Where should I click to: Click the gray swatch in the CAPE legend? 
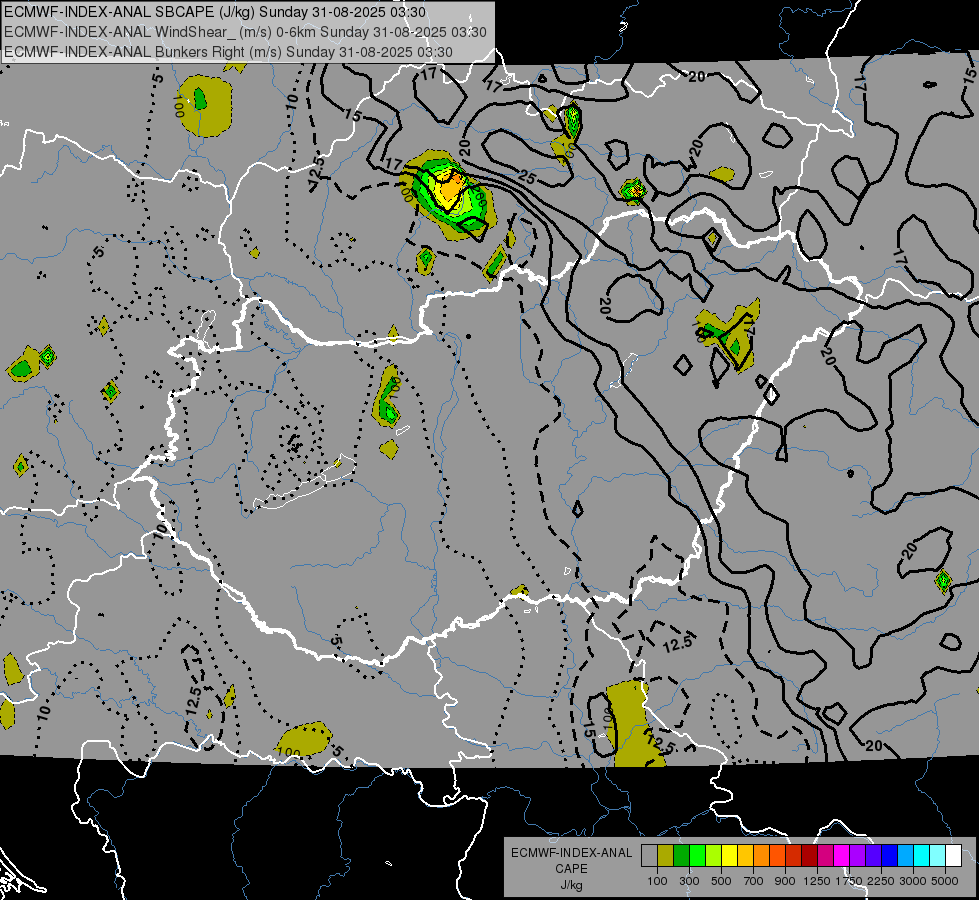click(x=649, y=855)
